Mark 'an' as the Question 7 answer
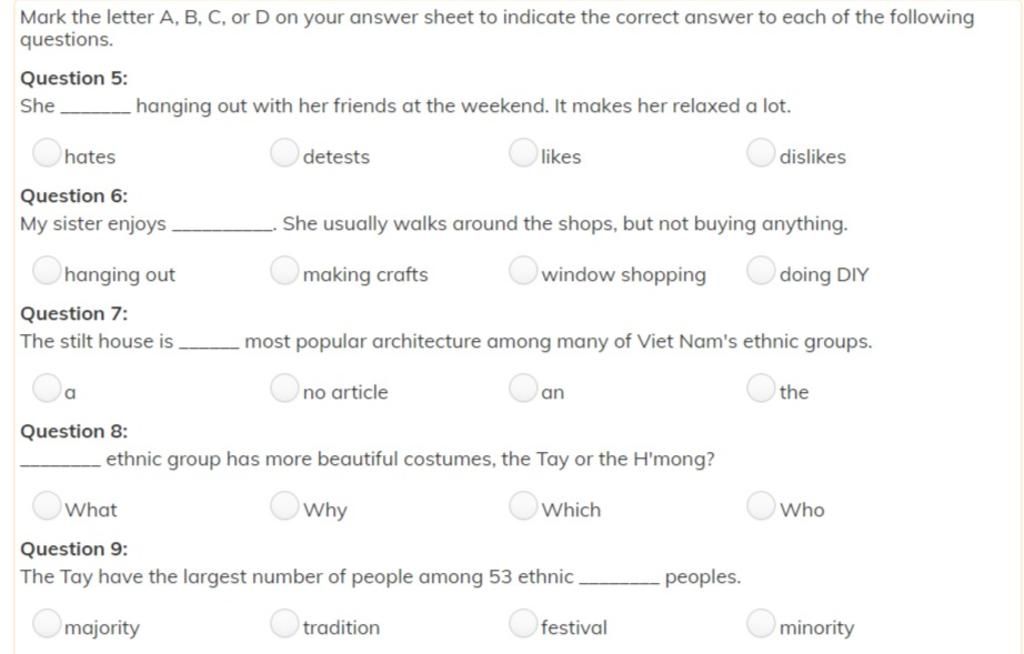The width and height of the screenshot is (1024, 654). (522, 387)
